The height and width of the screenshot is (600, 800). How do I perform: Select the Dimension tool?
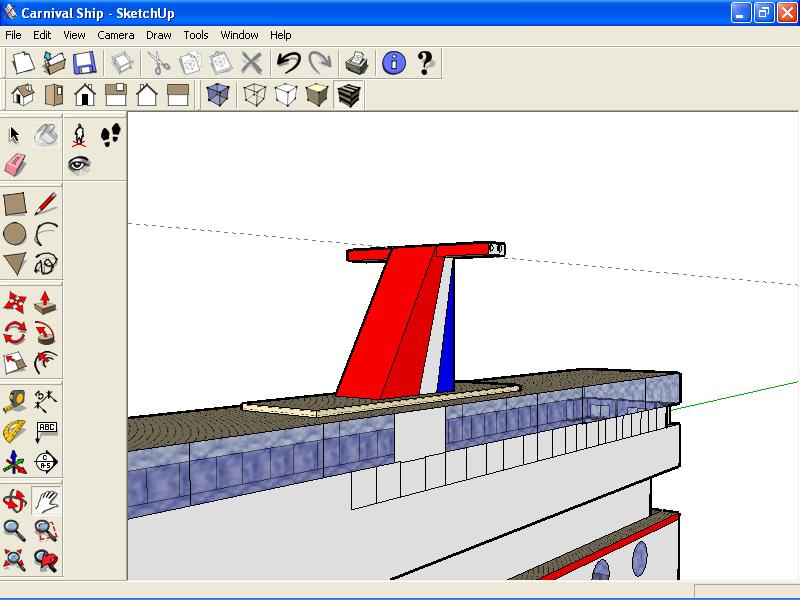point(46,401)
